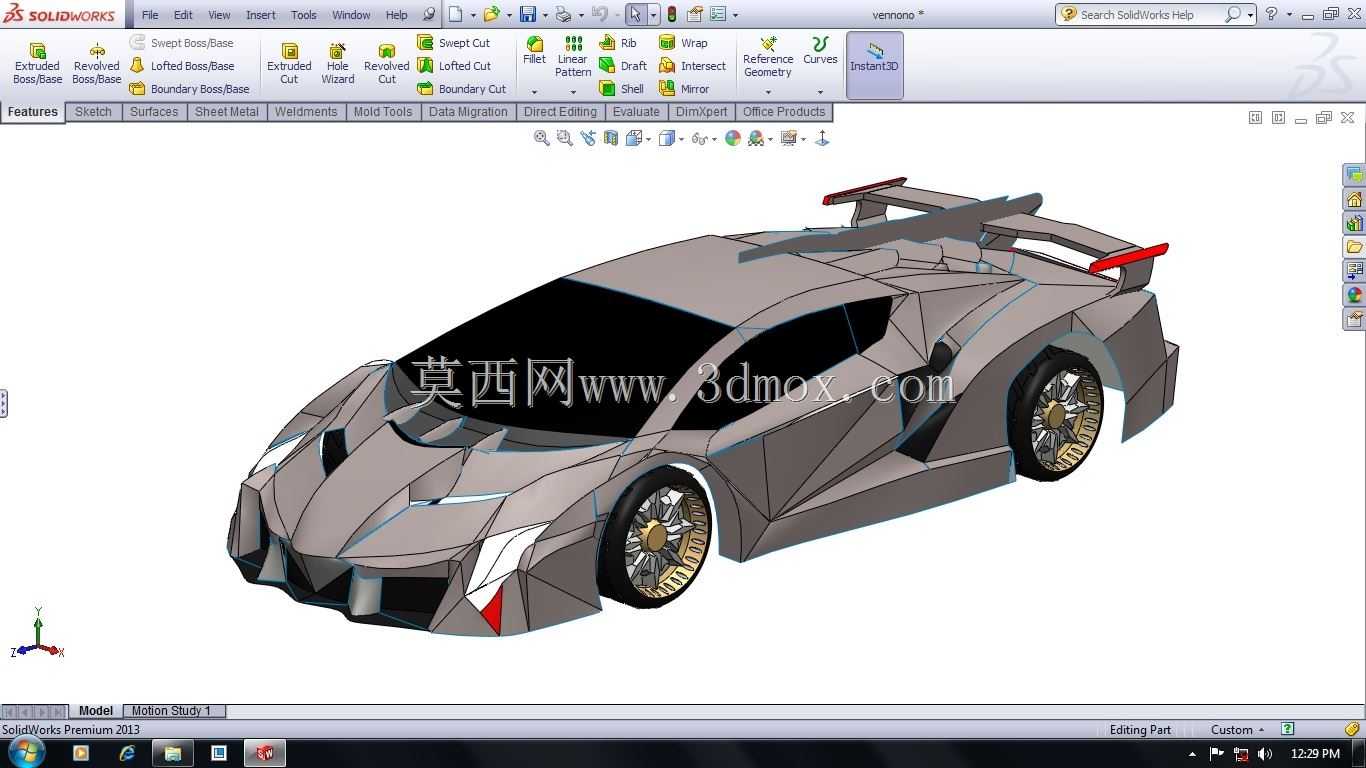This screenshot has width=1366, height=768.
Task: Open the SolidWorks Resources task pane tab
Action: tap(1354, 199)
